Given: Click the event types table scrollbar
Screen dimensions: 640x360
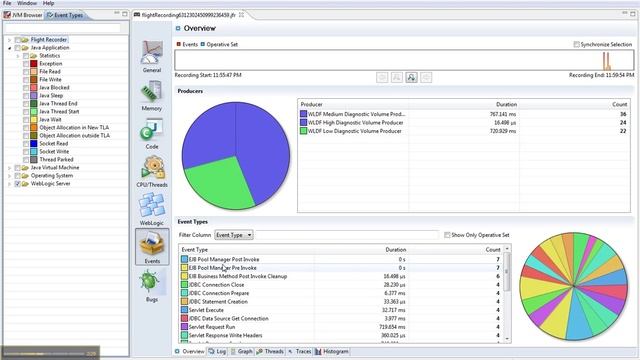Looking at the screenshot, I should 507,294.
